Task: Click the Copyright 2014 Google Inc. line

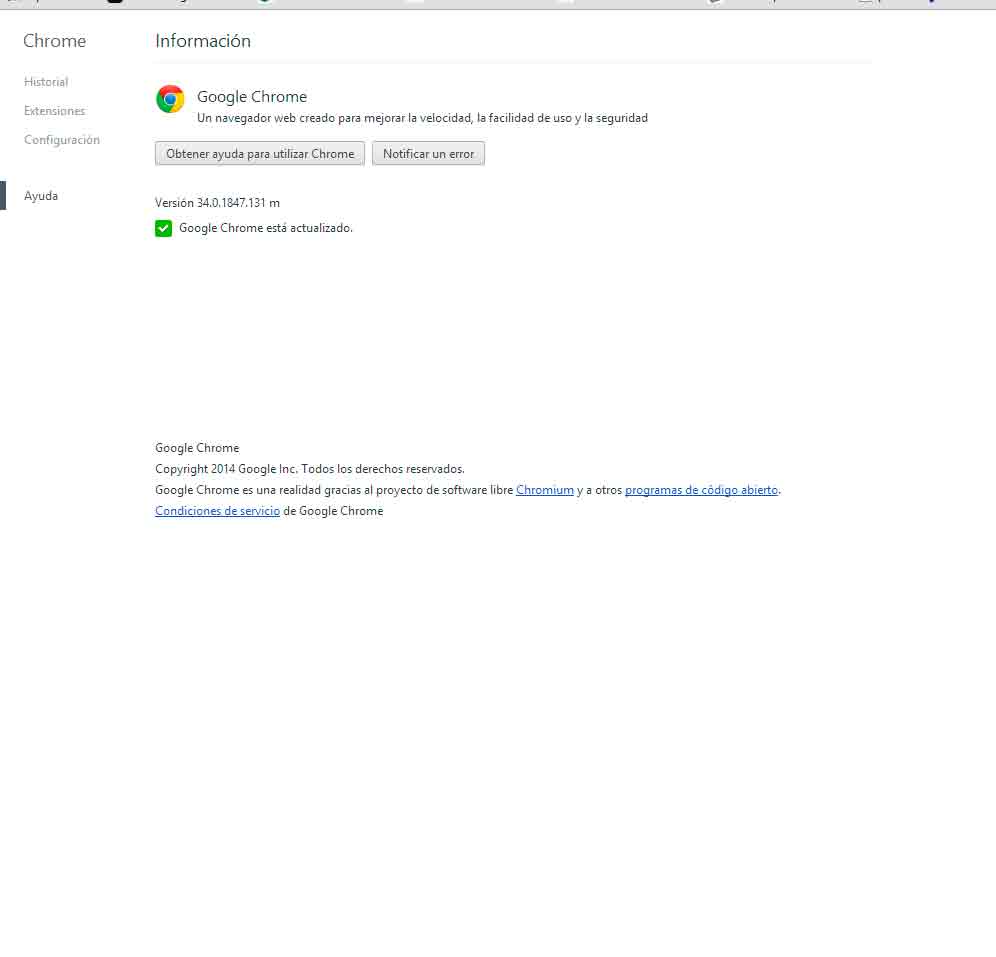Action: 309,469
